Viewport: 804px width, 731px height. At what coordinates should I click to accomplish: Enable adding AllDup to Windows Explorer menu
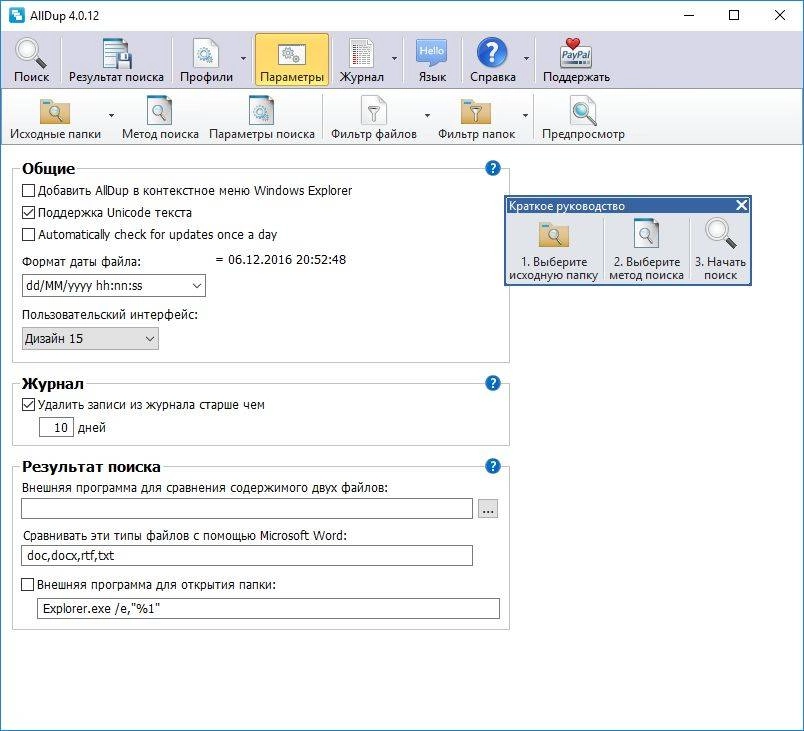(28, 191)
